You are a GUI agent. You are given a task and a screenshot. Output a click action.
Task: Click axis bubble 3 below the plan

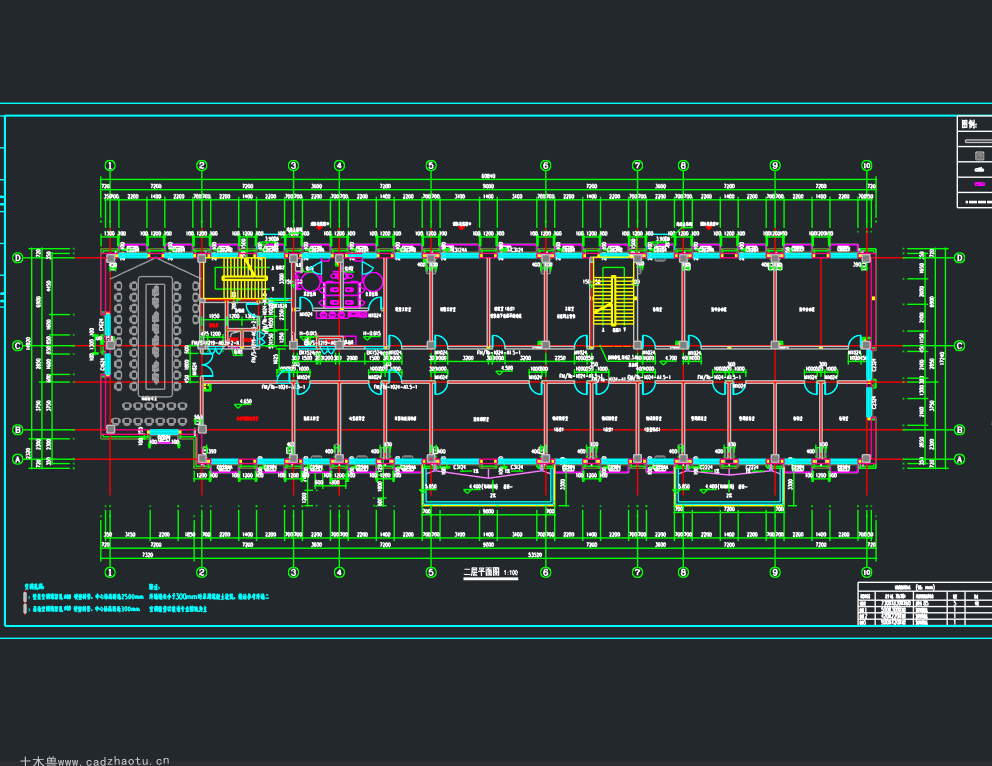pyautogui.click(x=294, y=572)
